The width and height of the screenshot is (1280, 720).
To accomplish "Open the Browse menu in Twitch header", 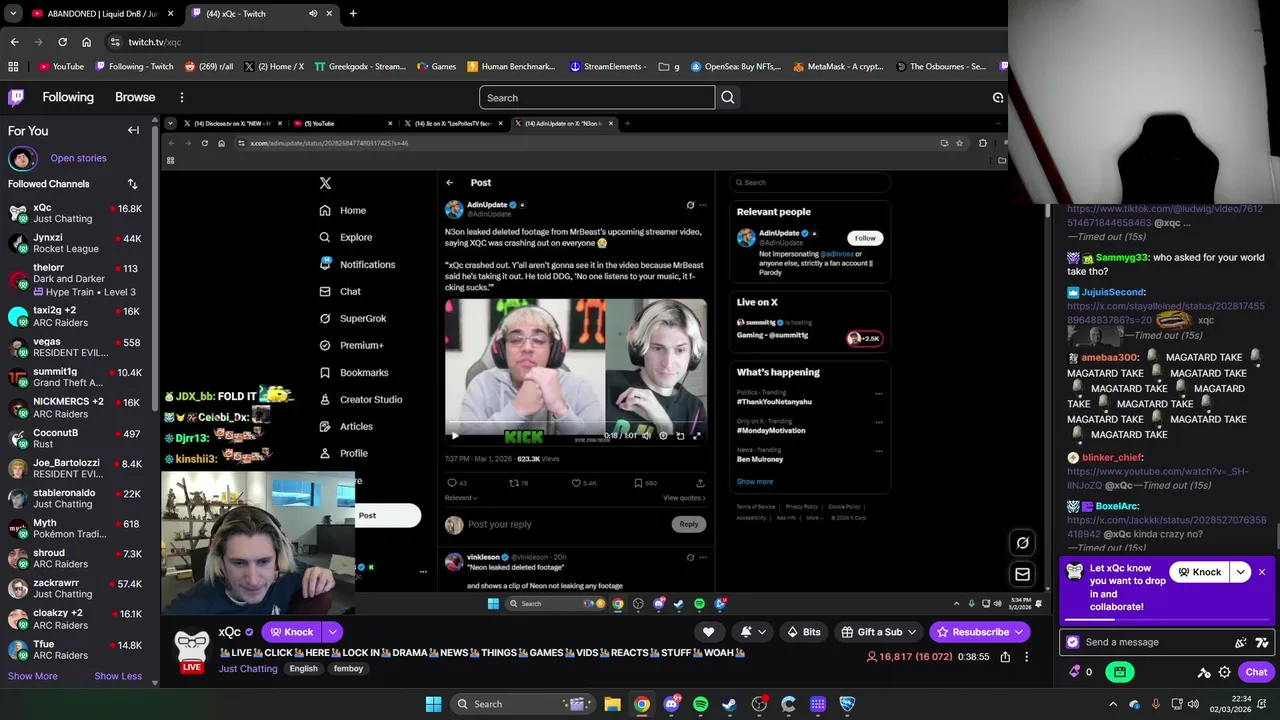I will pyautogui.click(x=135, y=97).
